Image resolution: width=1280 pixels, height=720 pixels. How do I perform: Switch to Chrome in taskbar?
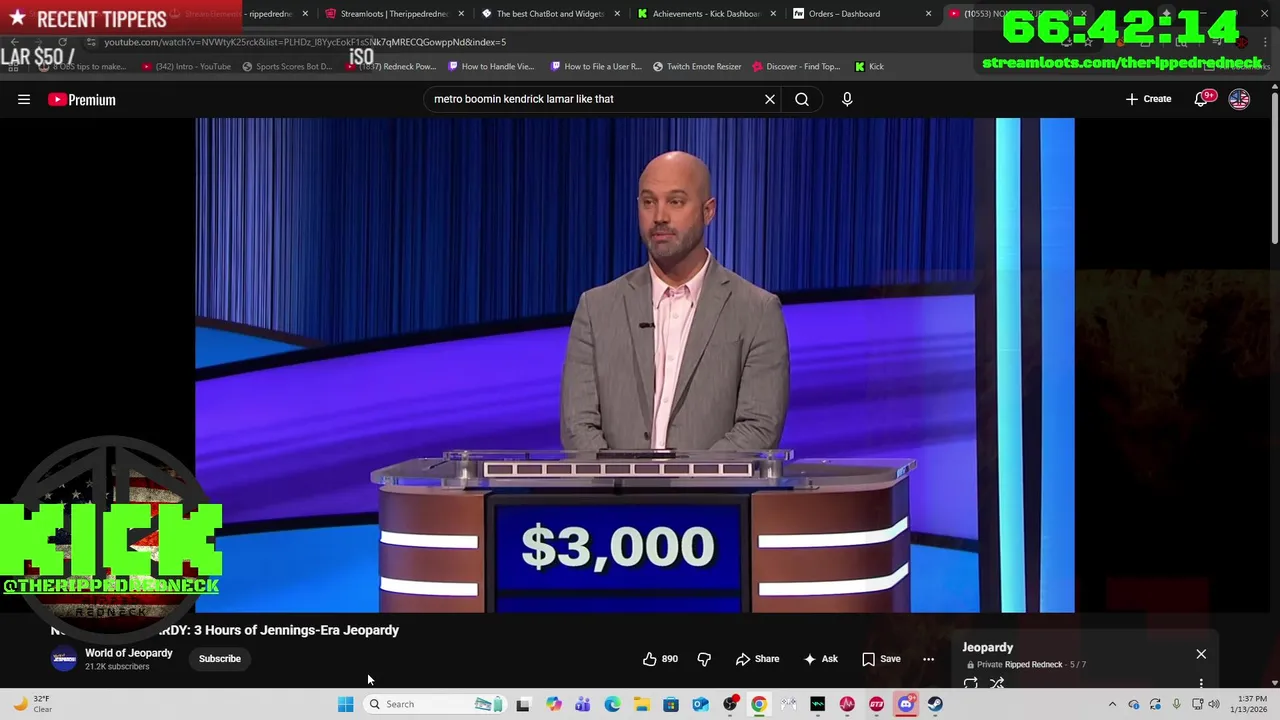tap(759, 704)
